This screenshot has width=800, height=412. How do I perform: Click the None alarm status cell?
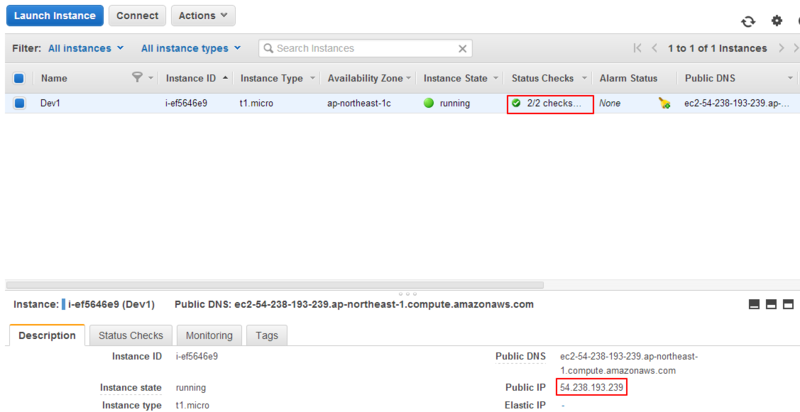[x=610, y=104]
